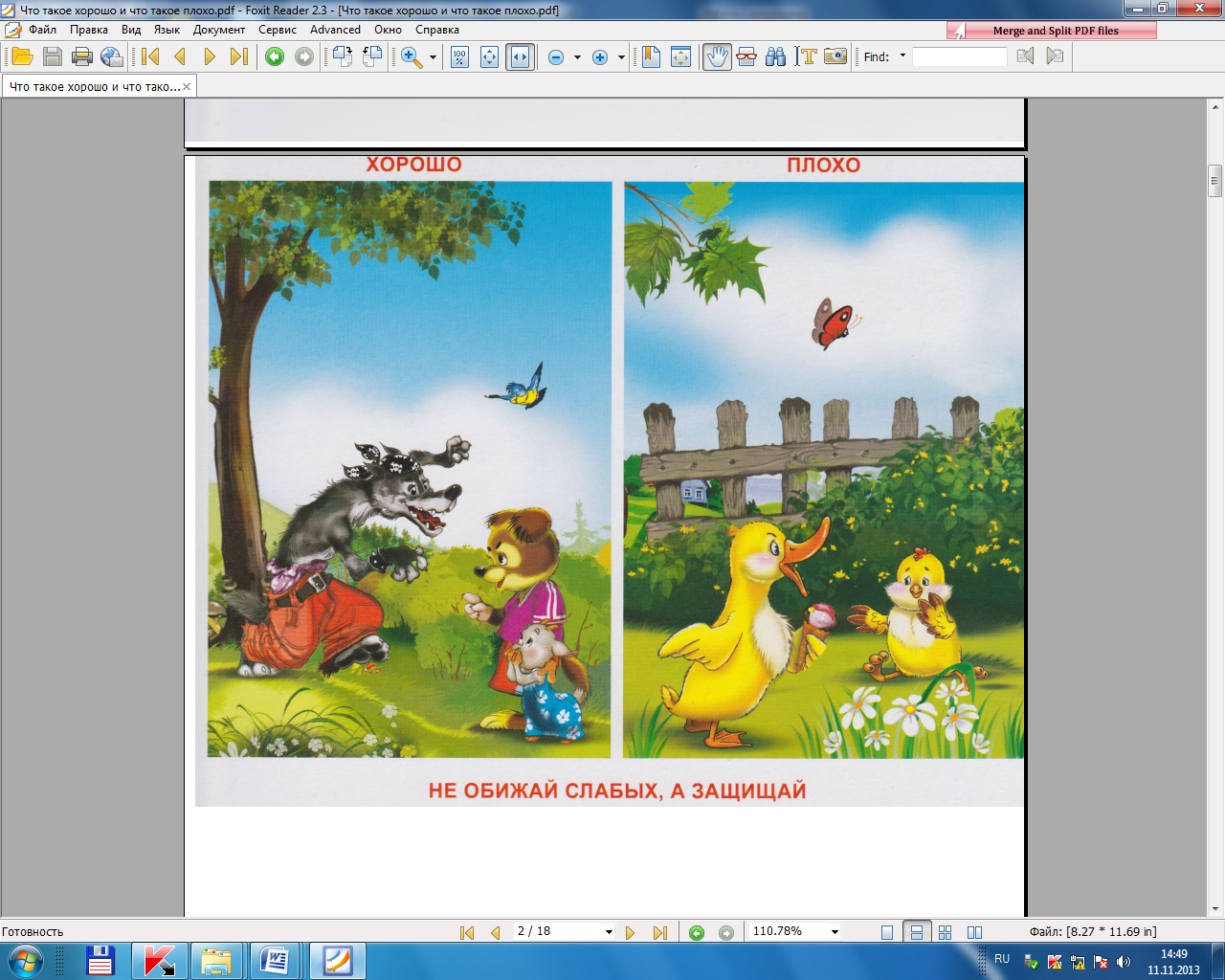Go to last page via top toolbar
1225x980 pixels.
[x=239, y=56]
